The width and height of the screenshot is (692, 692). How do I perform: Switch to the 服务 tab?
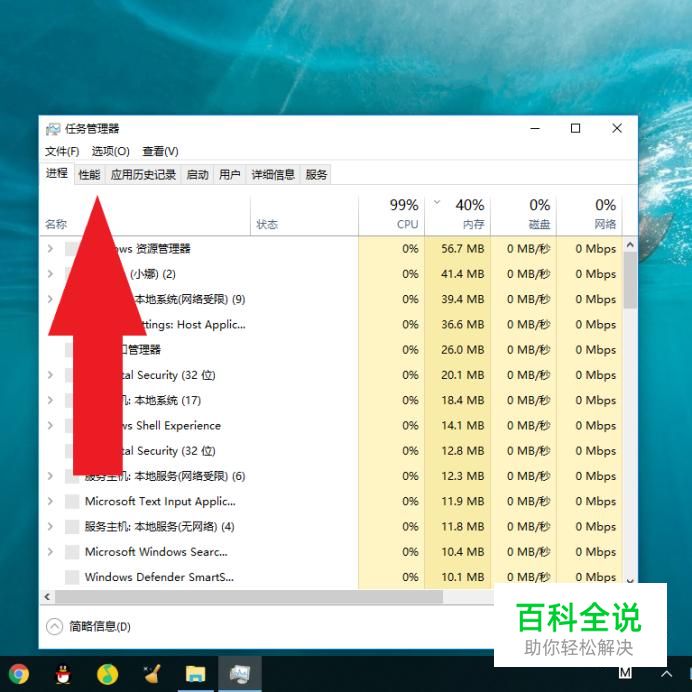point(316,175)
